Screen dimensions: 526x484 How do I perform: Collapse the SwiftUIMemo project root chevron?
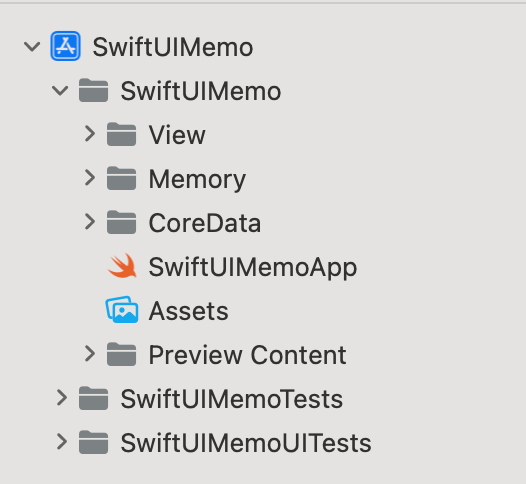click(x=32, y=47)
